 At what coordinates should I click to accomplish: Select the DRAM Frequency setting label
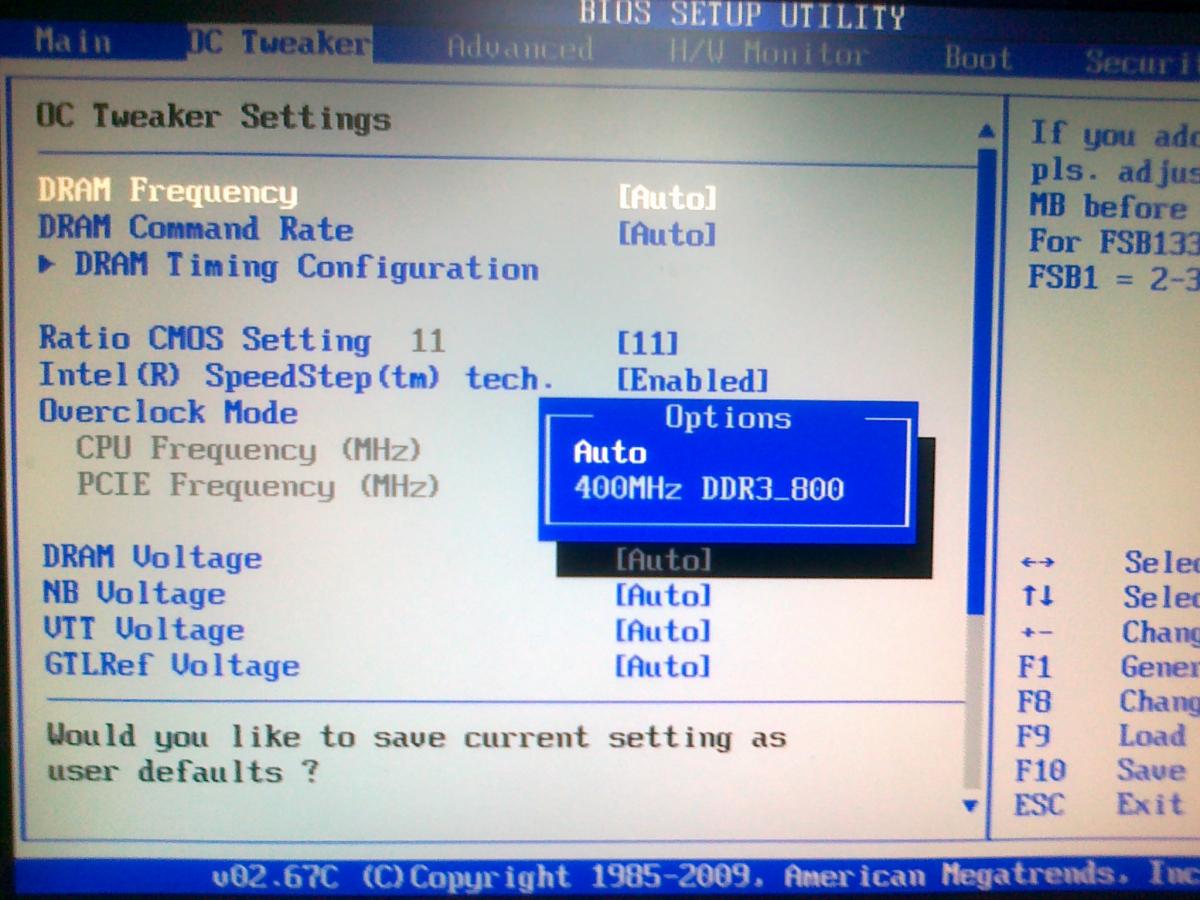pyautogui.click(x=168, y=190)
